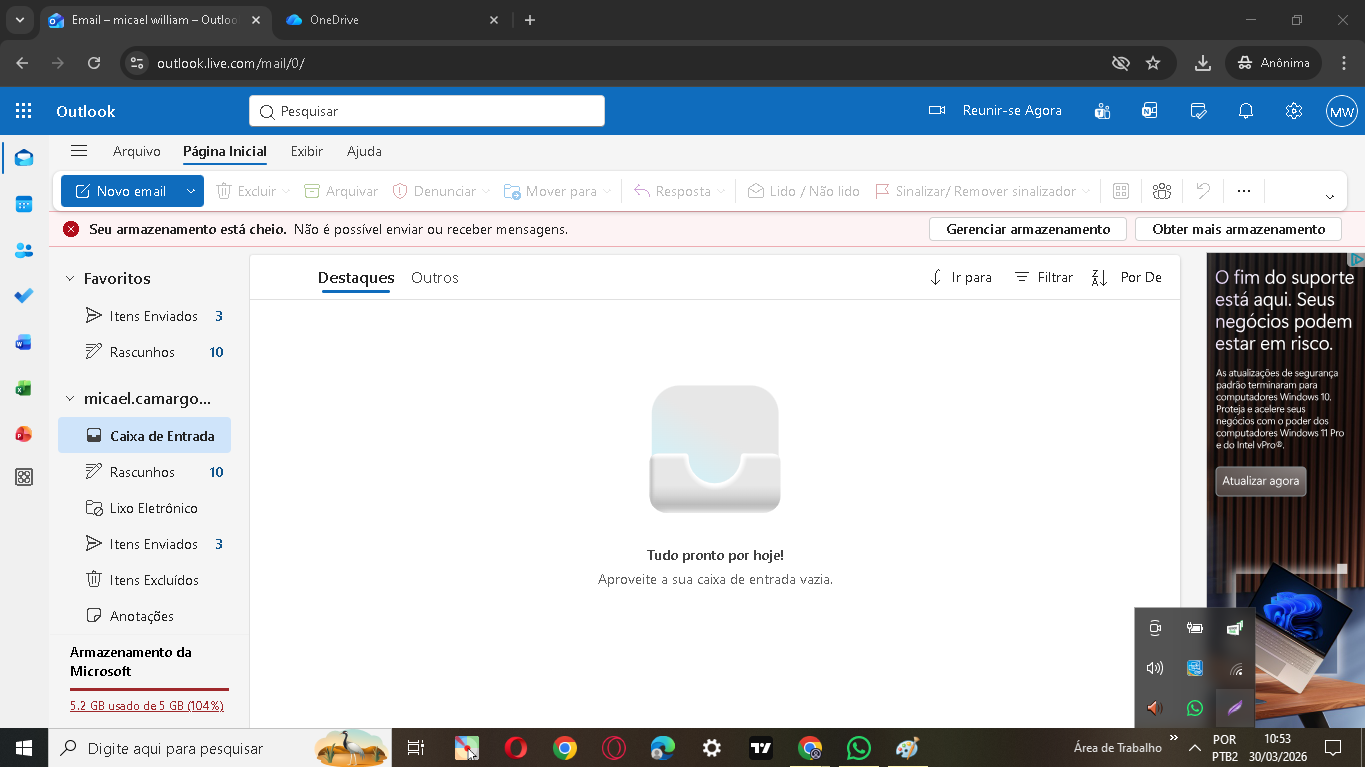Click the Reunir-se Agora button
The height and width of the screenshot is (767, 1365).
996,111
